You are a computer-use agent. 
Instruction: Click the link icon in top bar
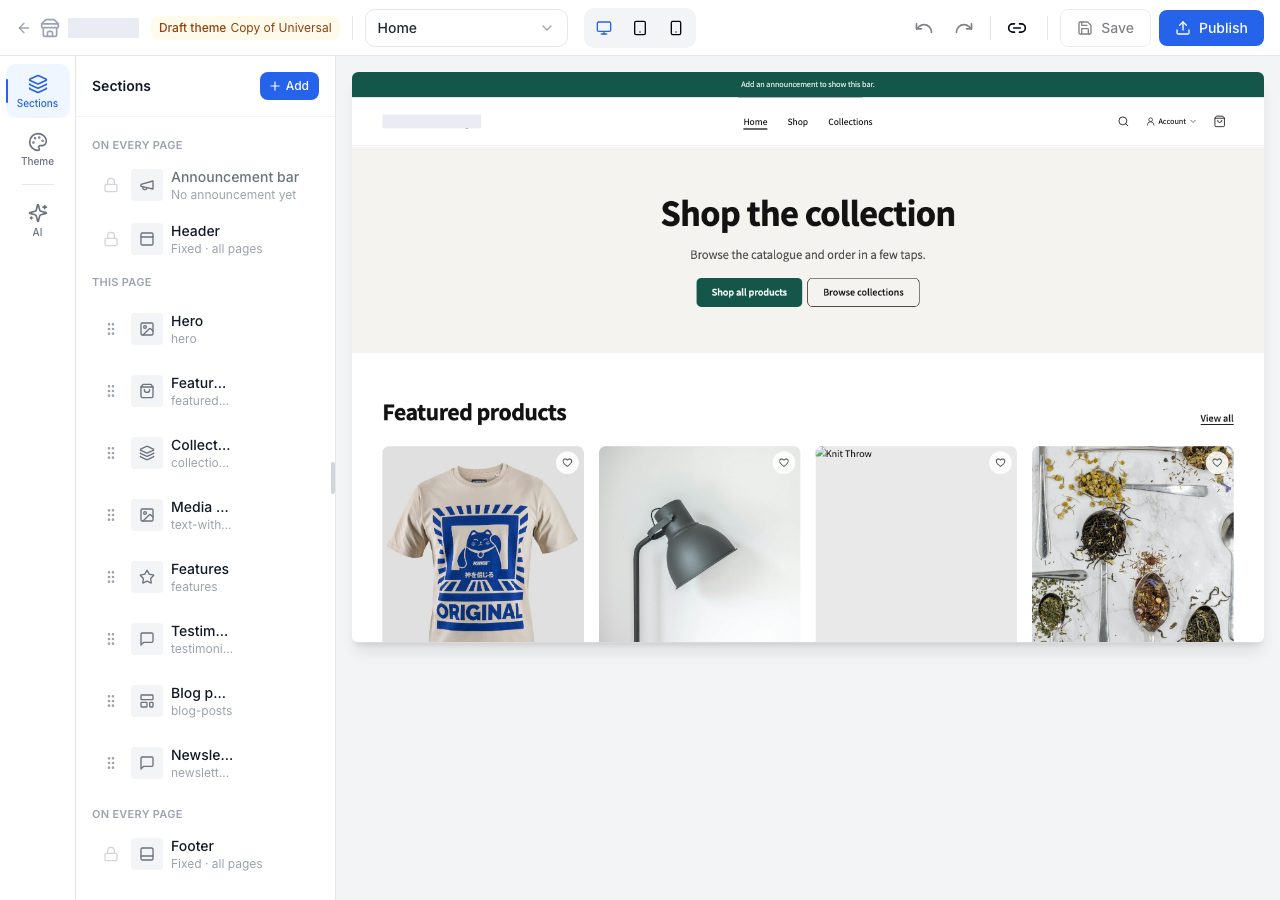(1017, 28)
